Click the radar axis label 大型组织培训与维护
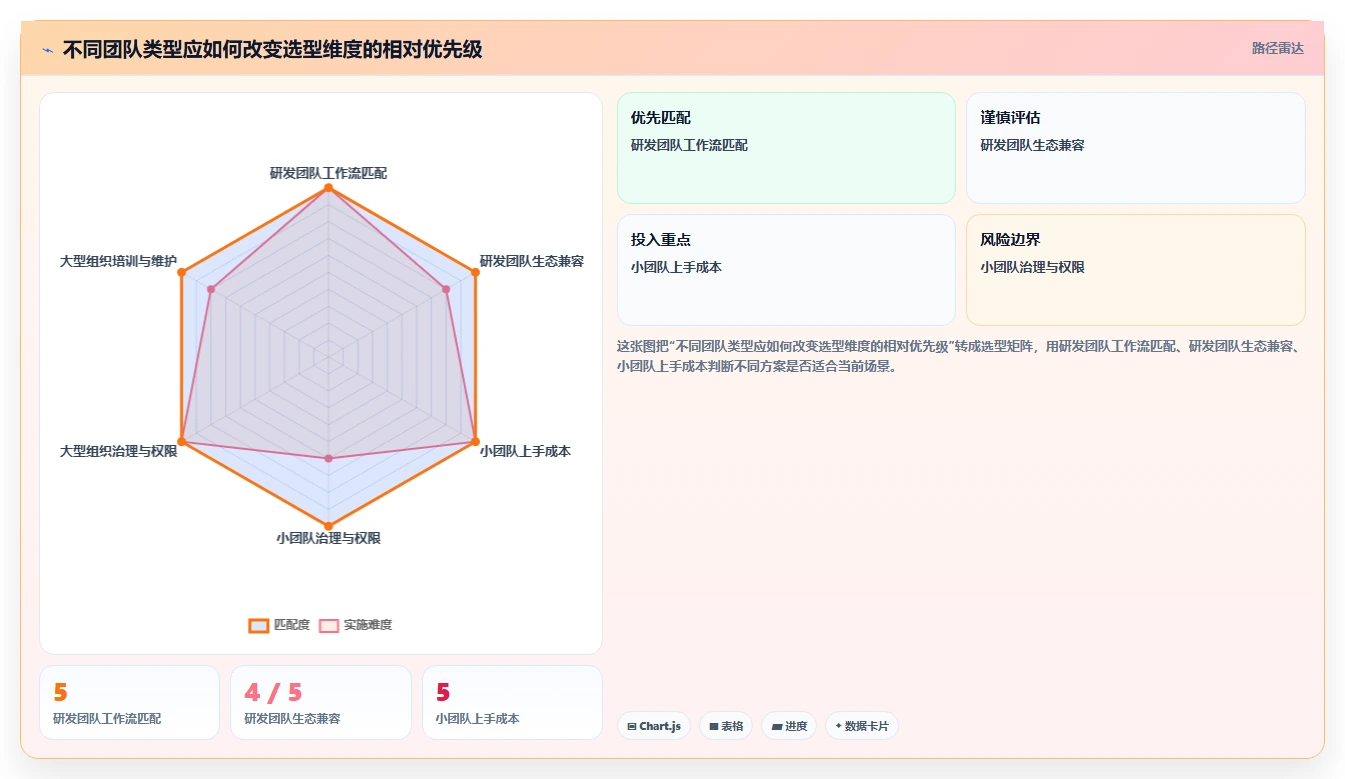This screenshot has height=779, width=1345. [x=118, y=261]
